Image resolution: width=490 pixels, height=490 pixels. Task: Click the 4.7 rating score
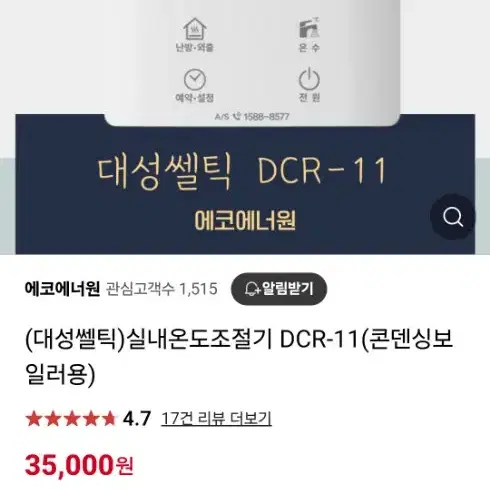pos(137,419)
